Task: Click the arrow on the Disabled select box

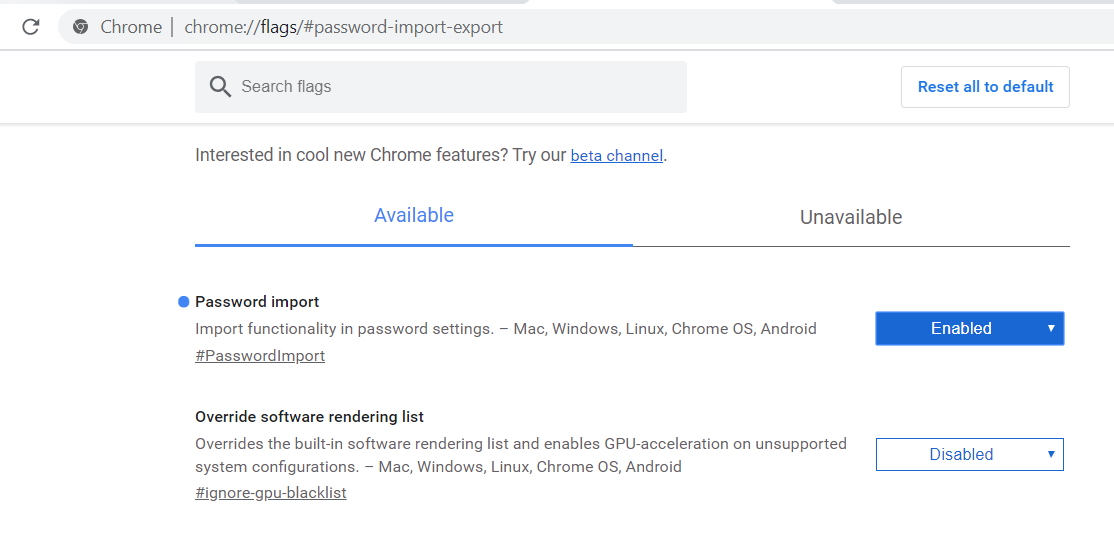Action: [x=1051, y=454]
